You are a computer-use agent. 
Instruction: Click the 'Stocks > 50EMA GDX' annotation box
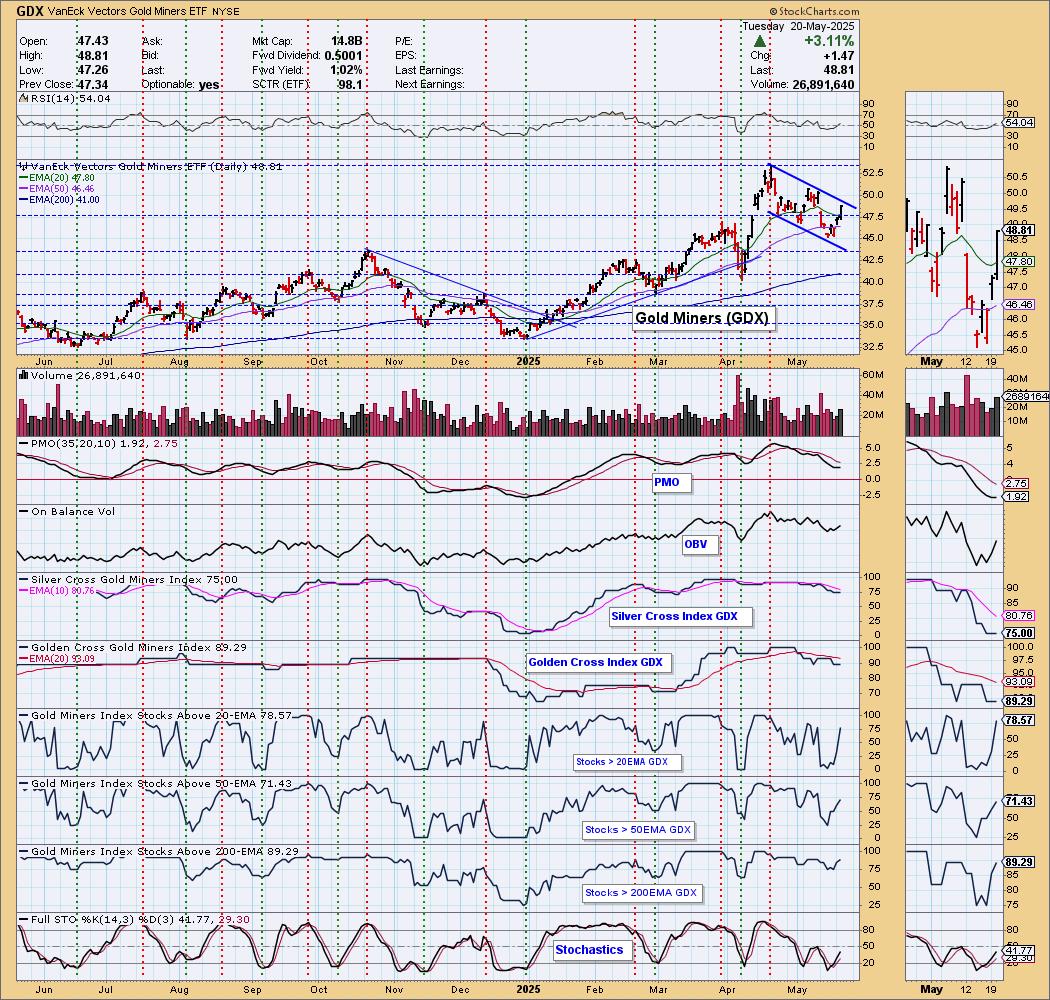click(638, 830)
